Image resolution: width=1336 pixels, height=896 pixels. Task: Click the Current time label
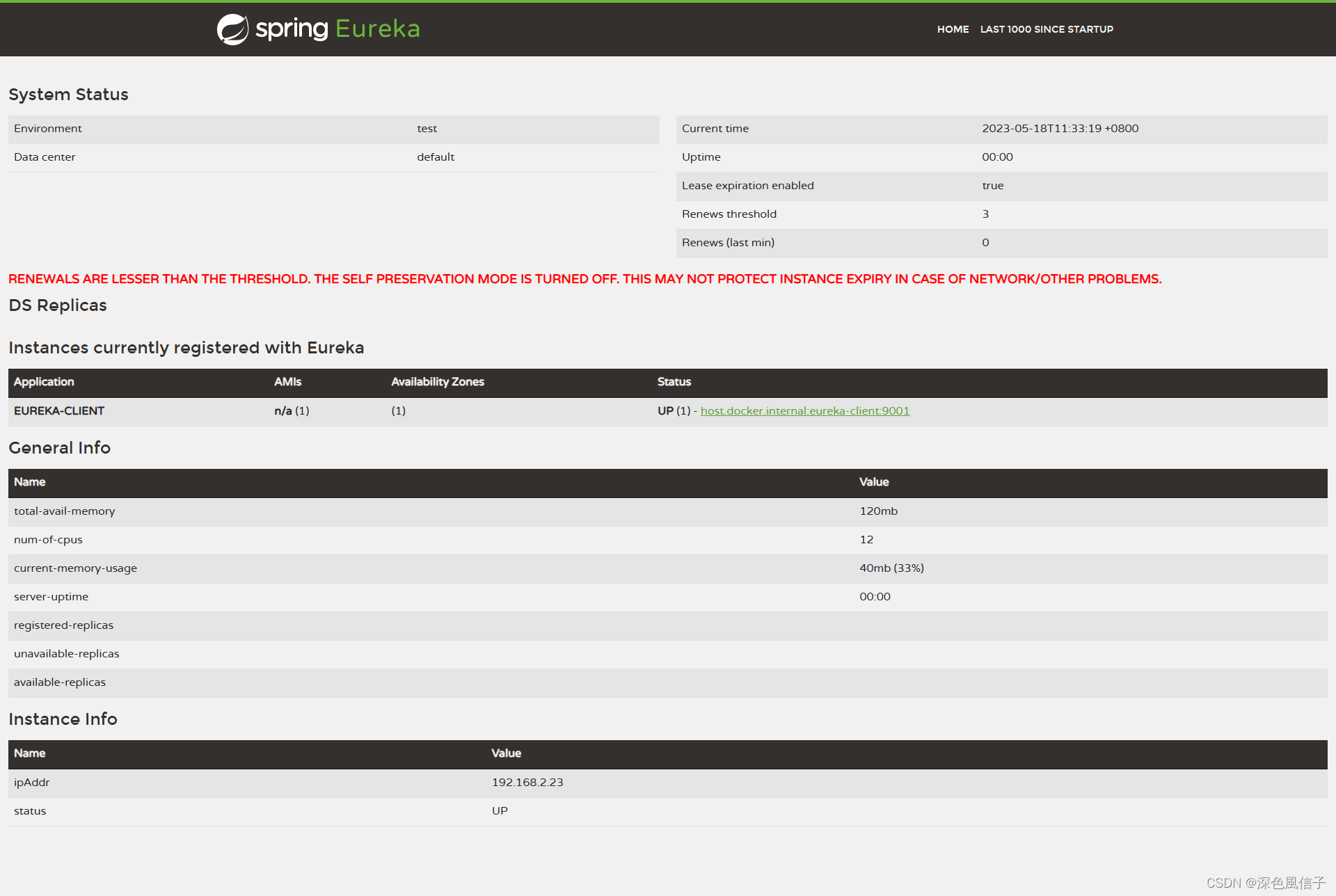(x=715, y=129)
